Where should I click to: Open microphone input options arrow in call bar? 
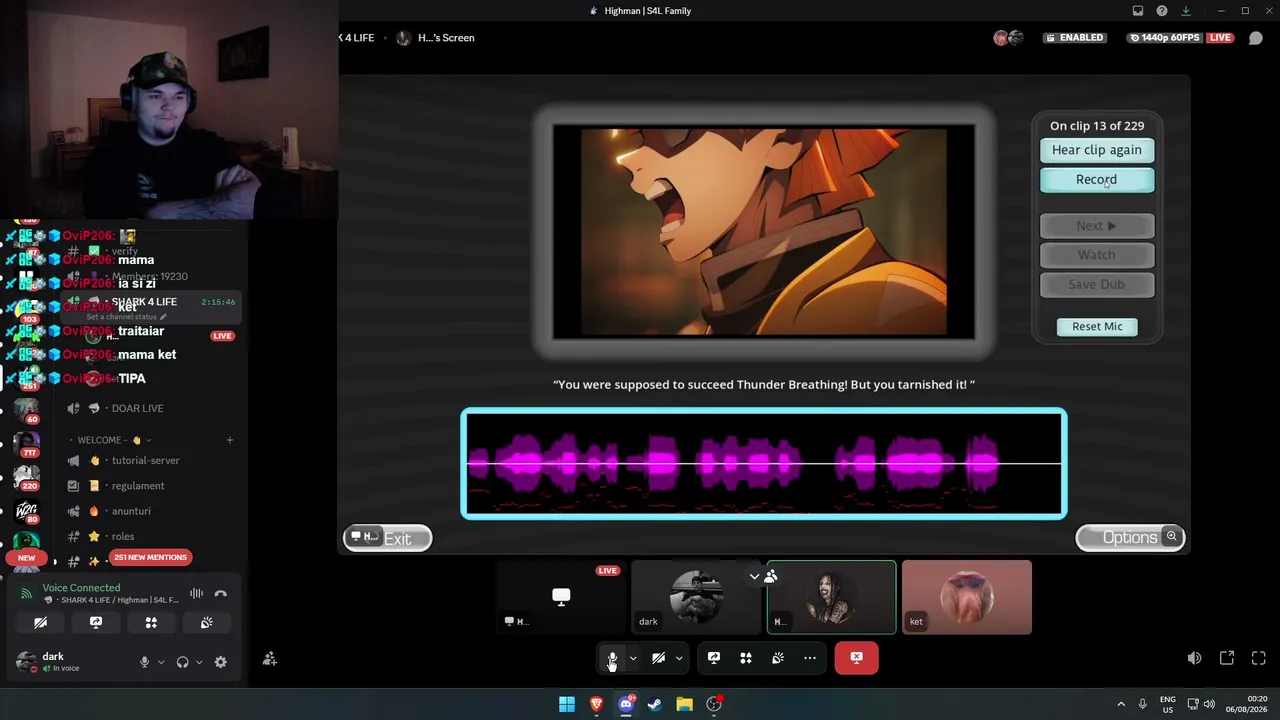point(633,658)
